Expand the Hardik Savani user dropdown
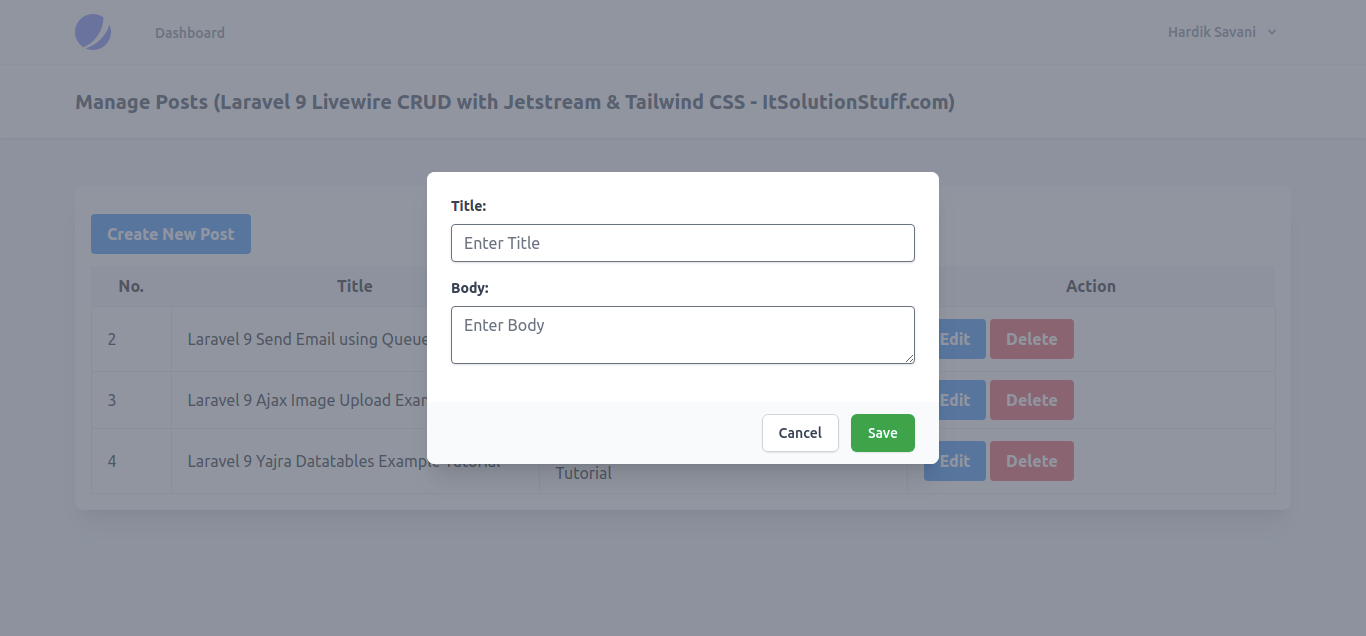The image size is (1366, 636). point(1222,32)
